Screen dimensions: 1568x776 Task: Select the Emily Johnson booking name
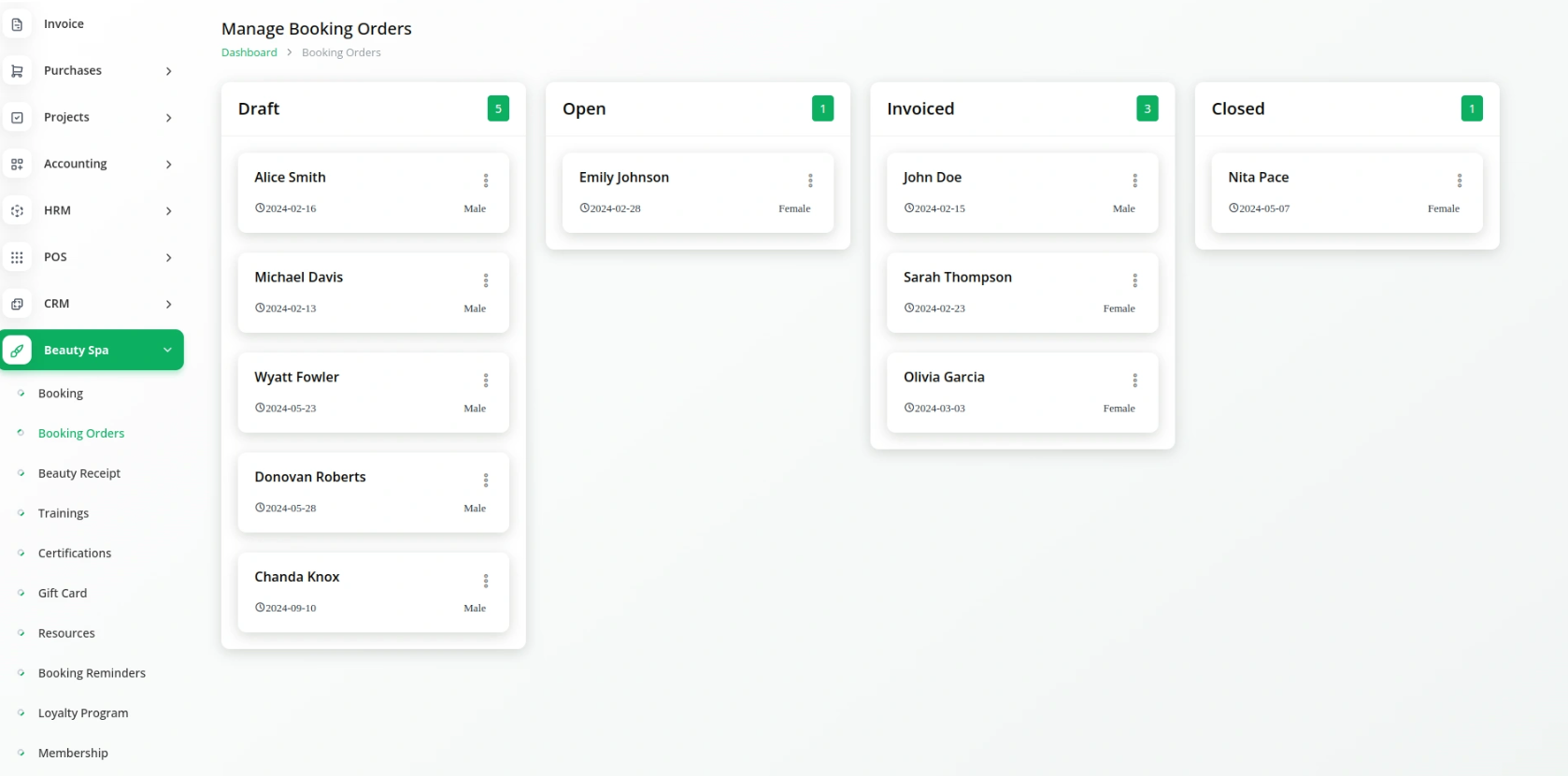coord(624,178)
